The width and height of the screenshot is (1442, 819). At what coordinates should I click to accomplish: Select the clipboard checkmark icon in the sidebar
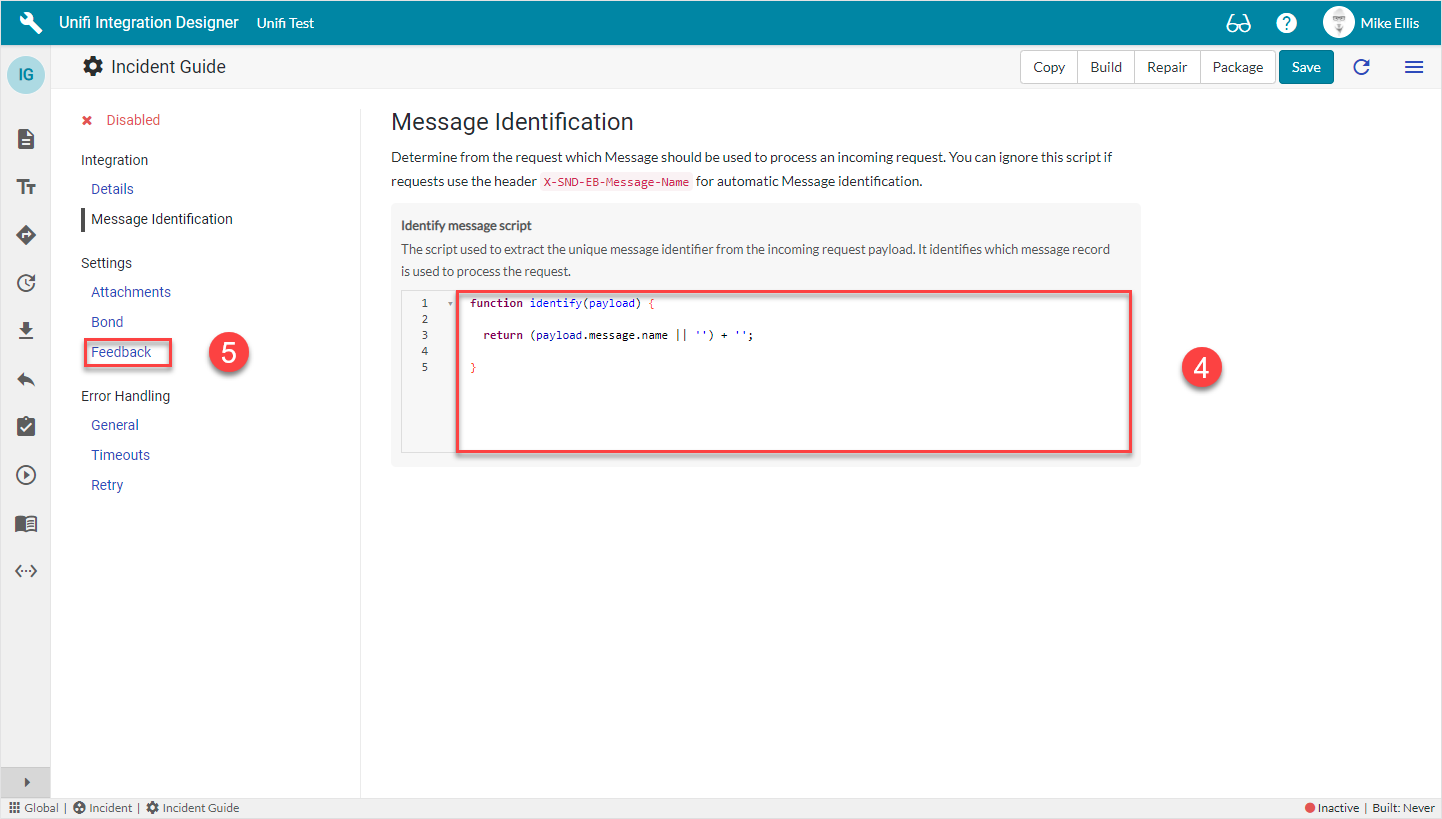tap(25, 427)
